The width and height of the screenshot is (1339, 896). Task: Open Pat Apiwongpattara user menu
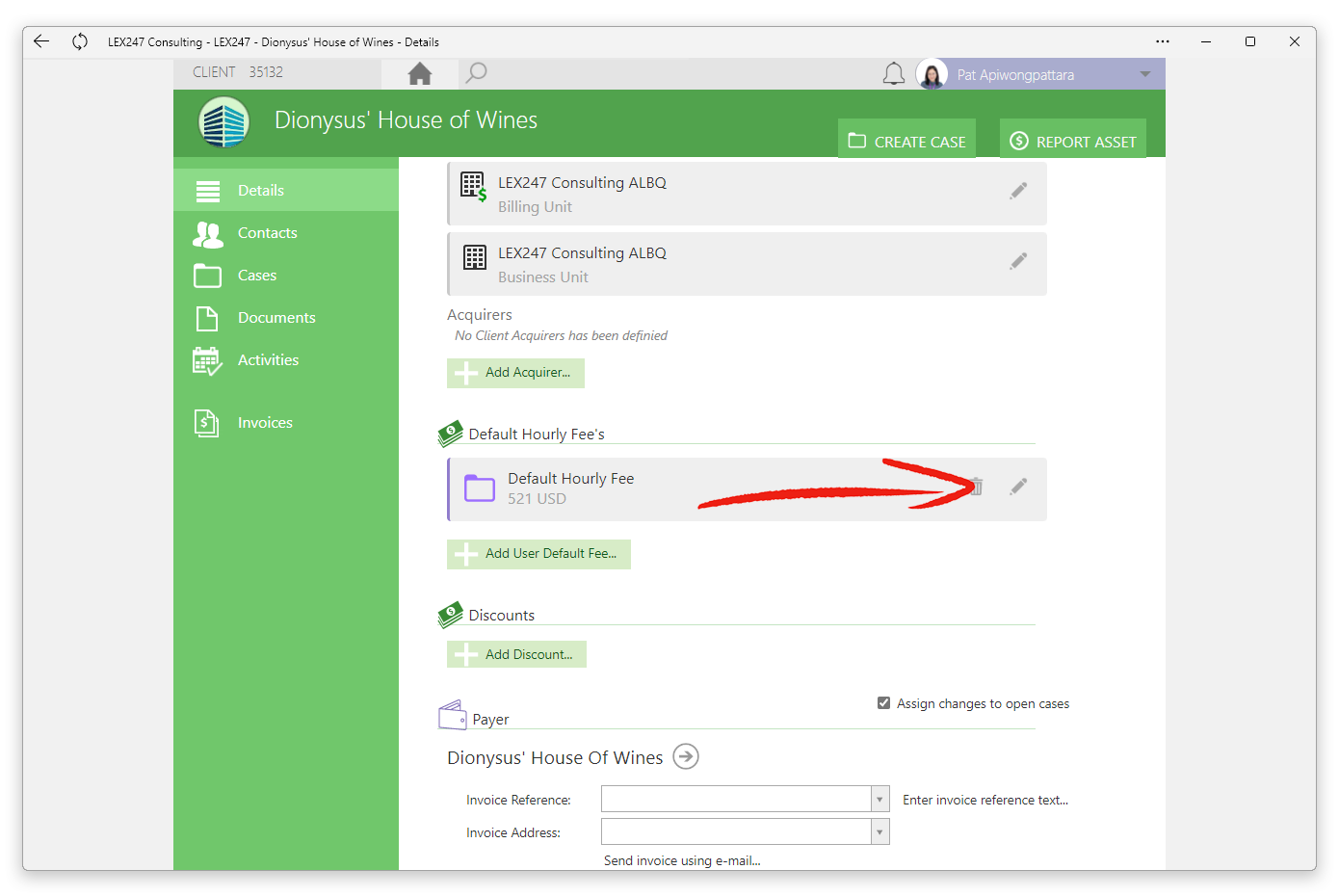(x=1040, y=74)
